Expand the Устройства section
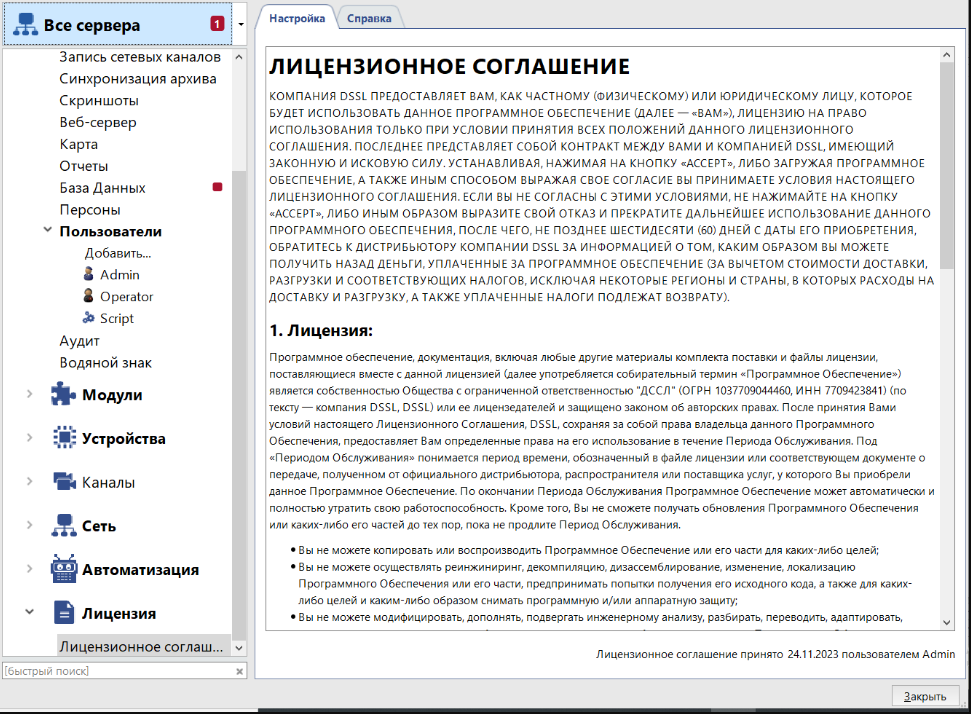Image resolution: width=971 pixels, height=714 pixels. (29, 438)
